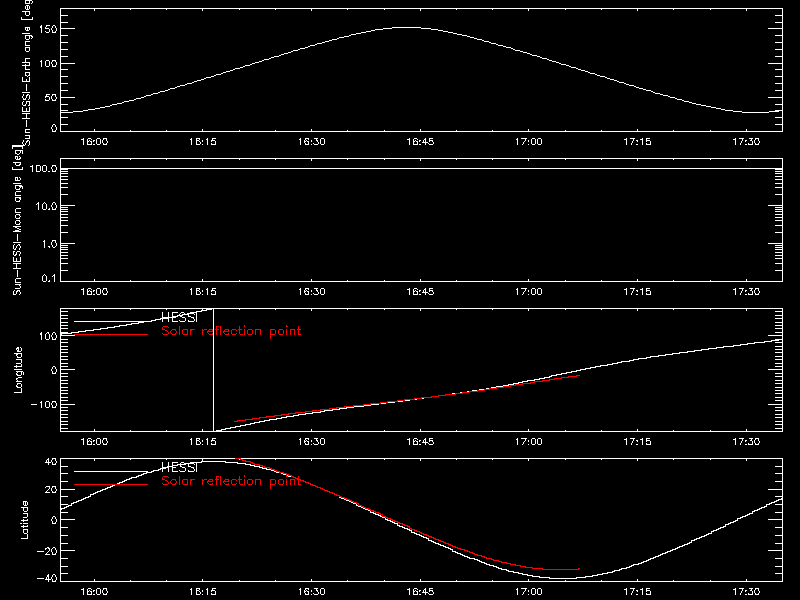Click '16:15' time label under Longitude plot

(x=203, y=441)
